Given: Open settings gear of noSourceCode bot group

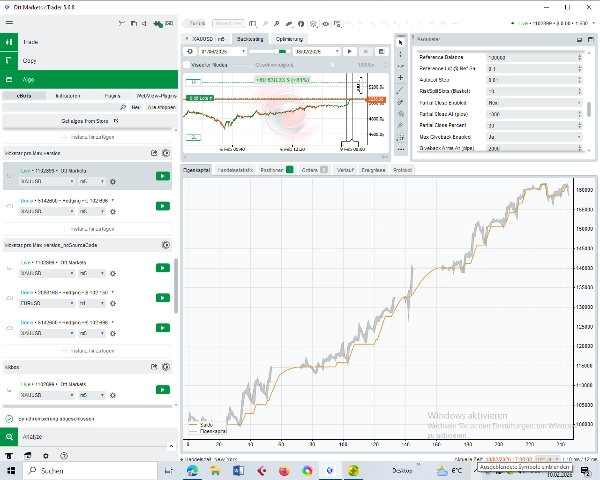Looking at the screenshot, I should 166,245.
